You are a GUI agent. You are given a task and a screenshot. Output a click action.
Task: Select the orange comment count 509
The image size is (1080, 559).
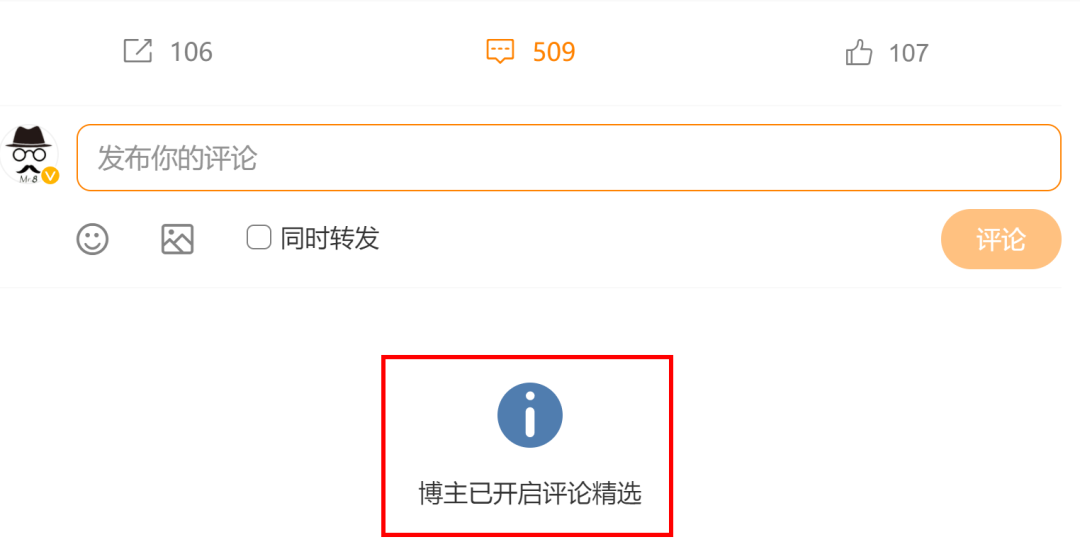click(554, 52)
